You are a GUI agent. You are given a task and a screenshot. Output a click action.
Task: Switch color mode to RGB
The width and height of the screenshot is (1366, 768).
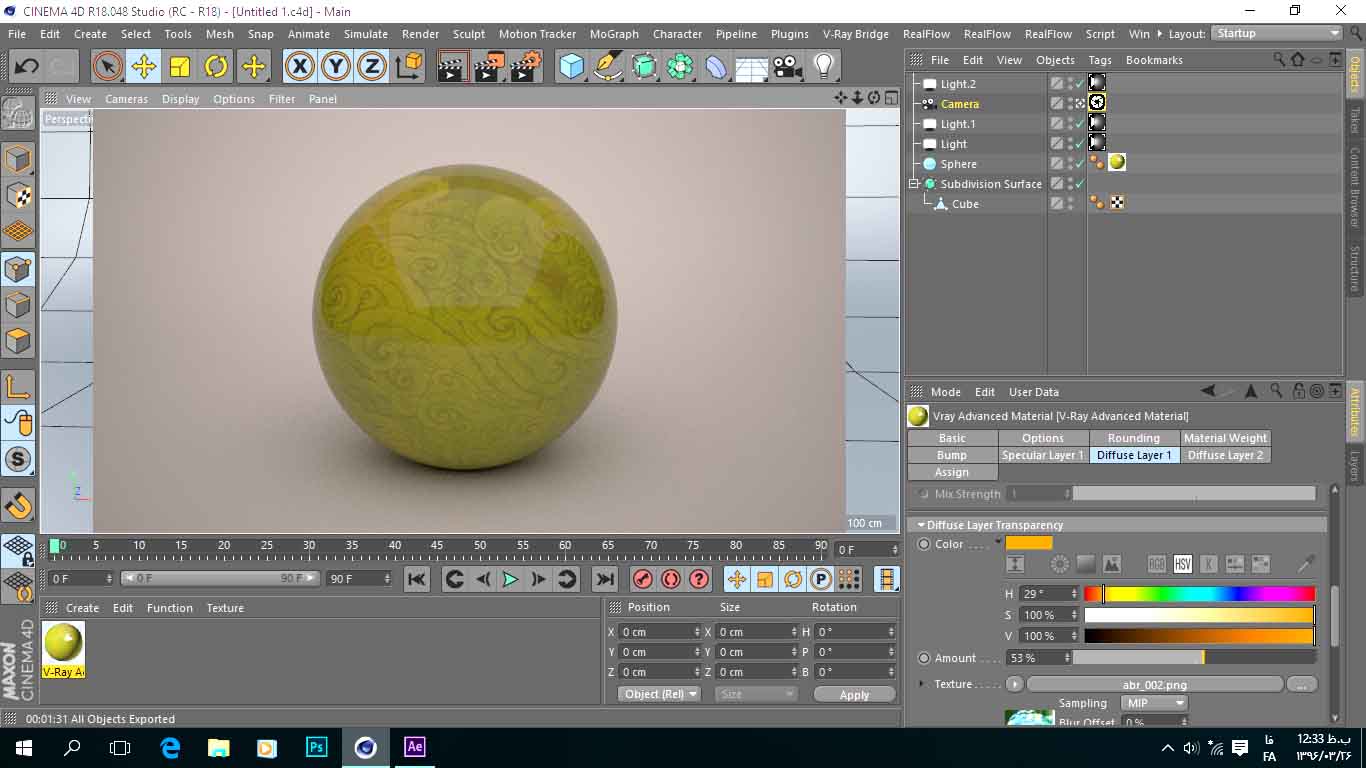click(x=1157, y=564)
